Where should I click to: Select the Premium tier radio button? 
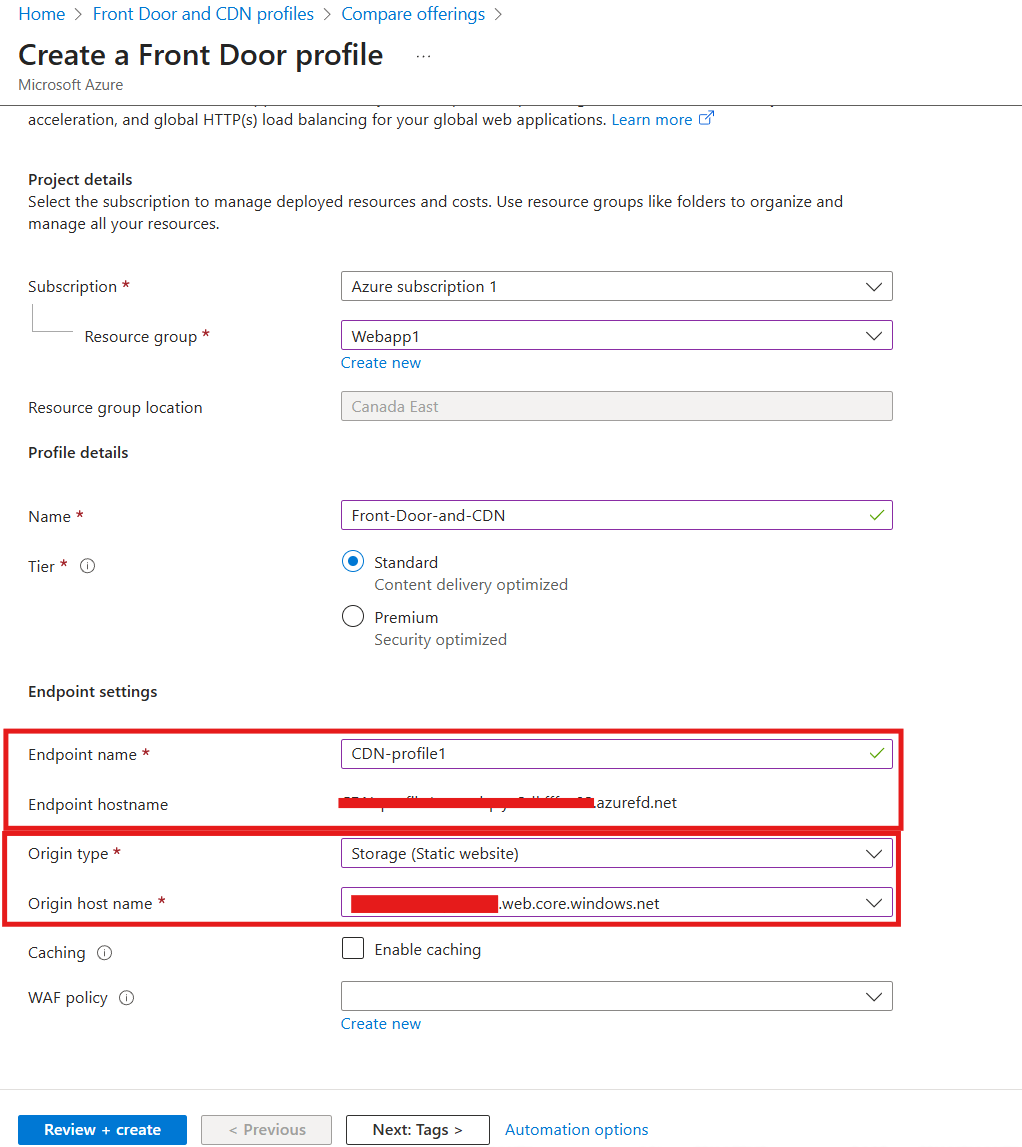click(353, 616)
